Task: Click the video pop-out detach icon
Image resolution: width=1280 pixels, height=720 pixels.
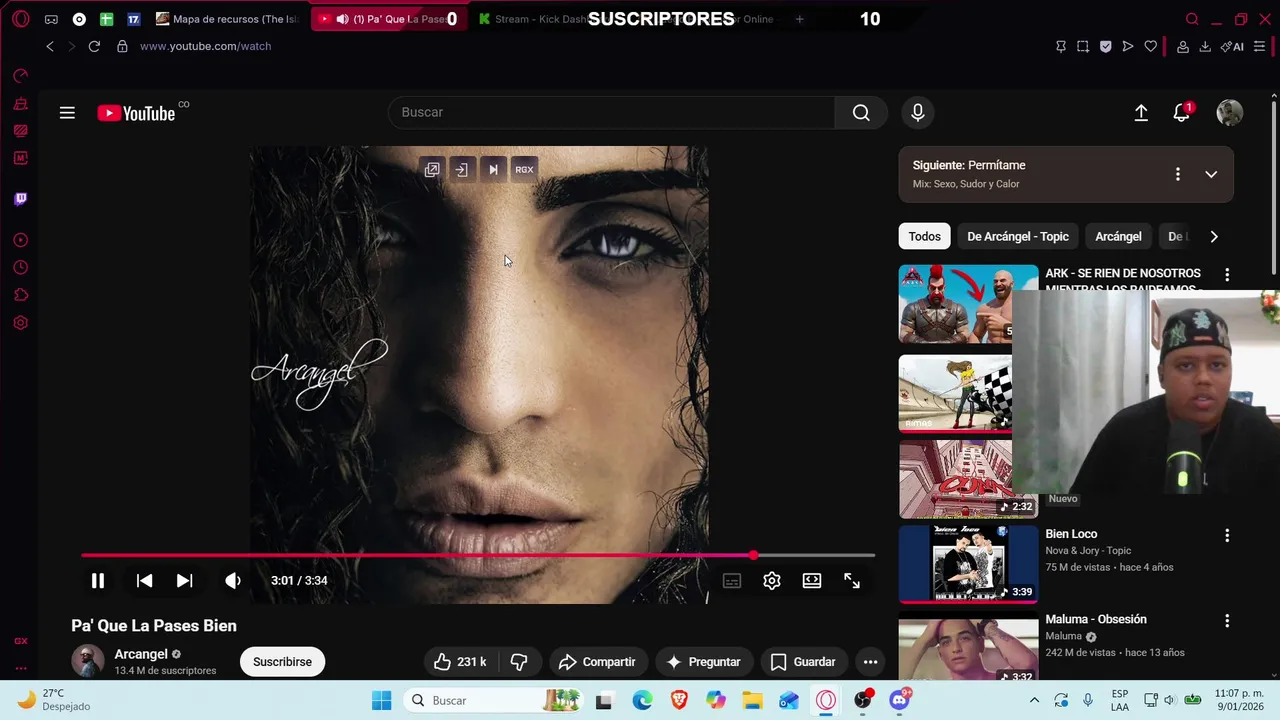Action: click(x=432, y=170)
